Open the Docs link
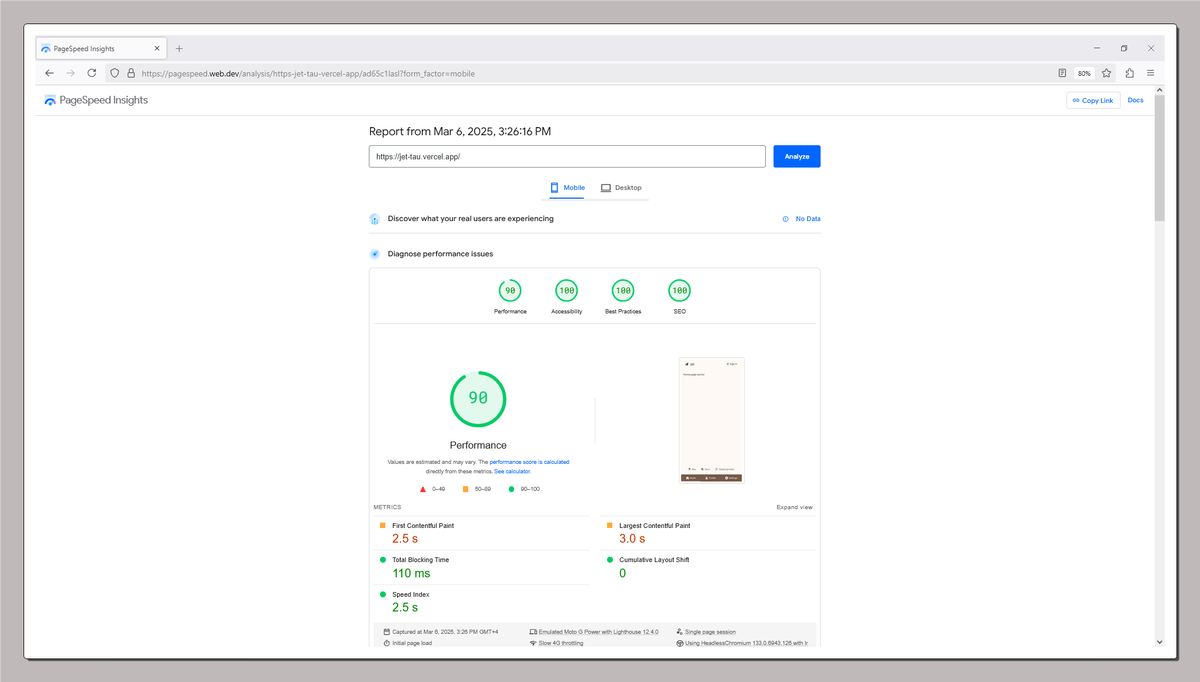 (1135, 100)
